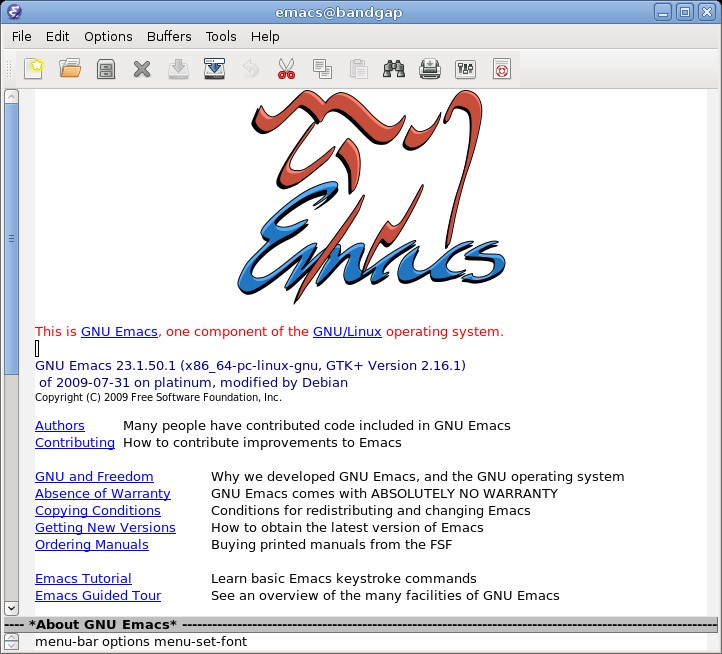Click the vertical scrollbar down arrow
This screenshot has height=654, width=722.
click(12, 608)
